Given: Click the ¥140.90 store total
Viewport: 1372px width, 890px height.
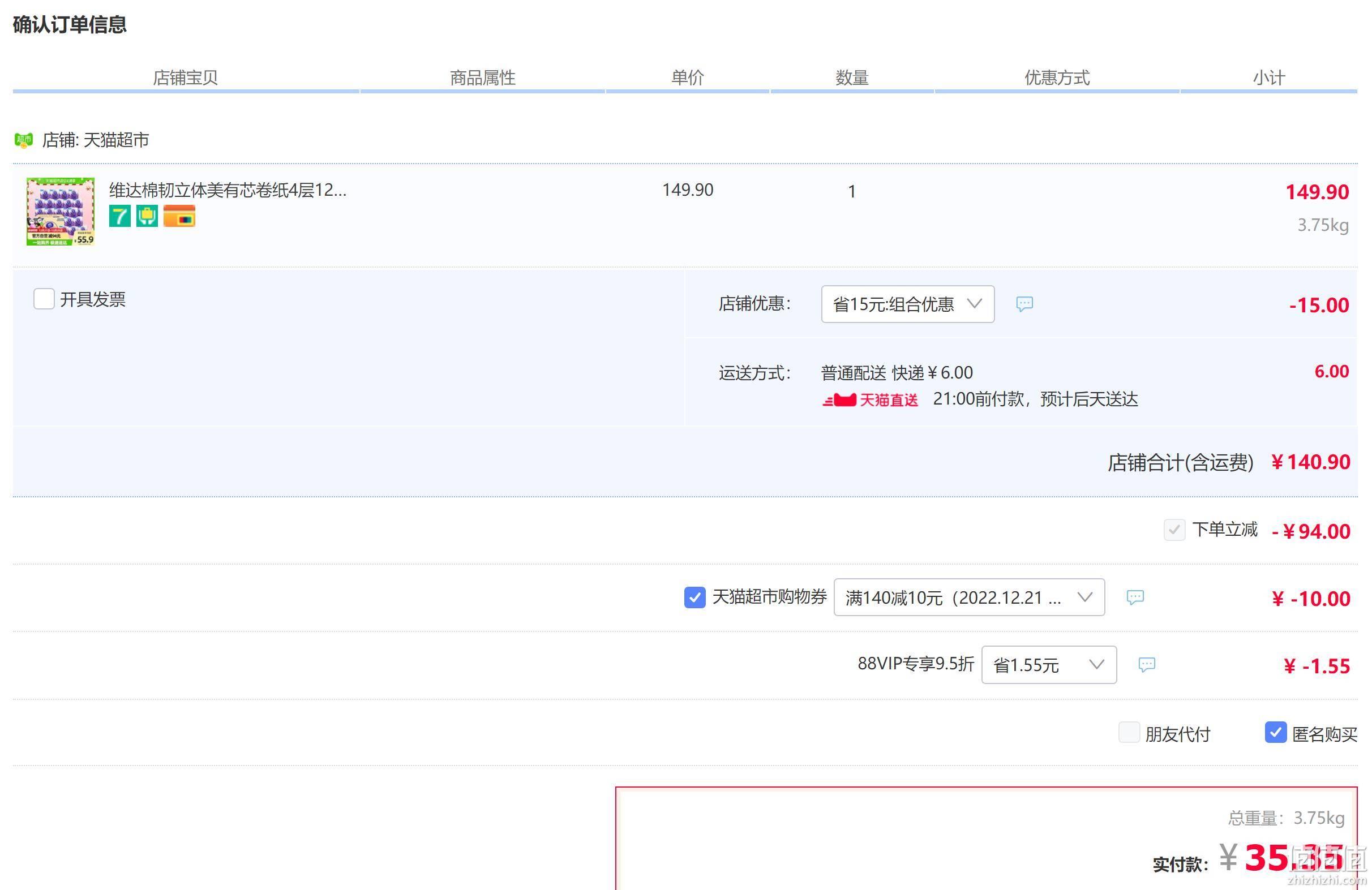Looking at the screenshot, I should [1310, 462].
